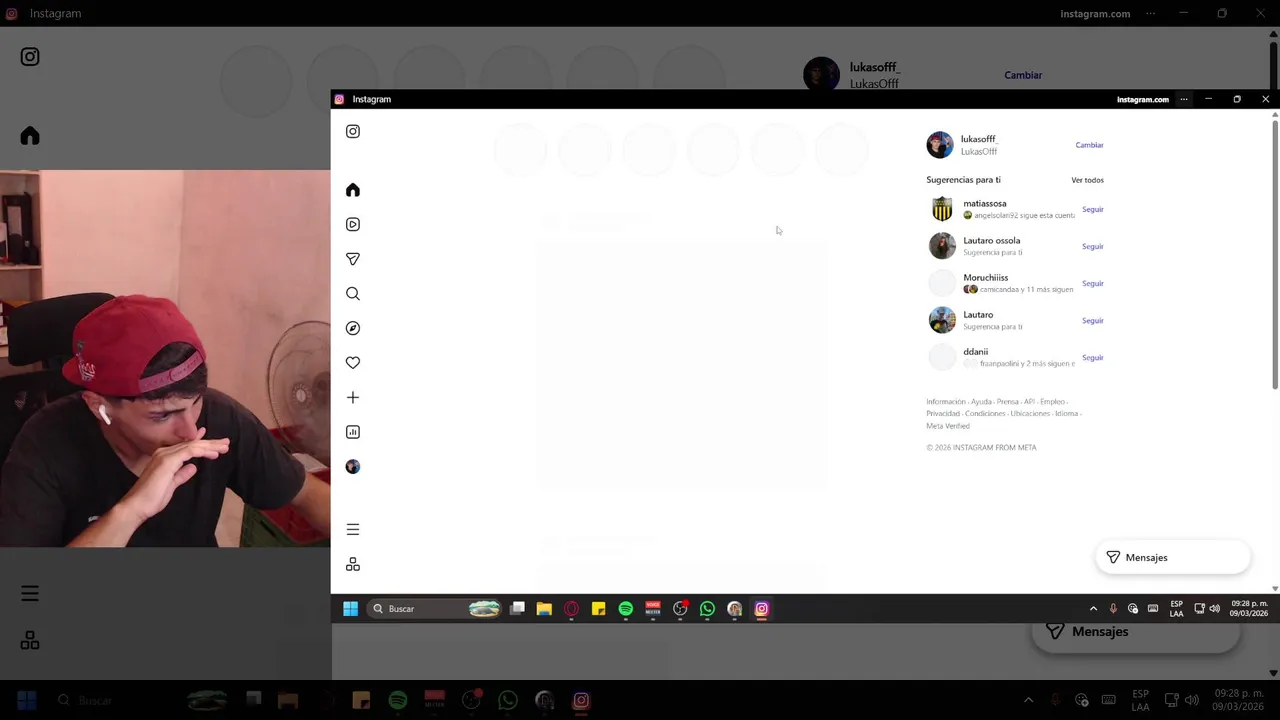
Task: Open the three-dots menu in front title bar
Action: pyautogui.click(x=1184, y=99)
